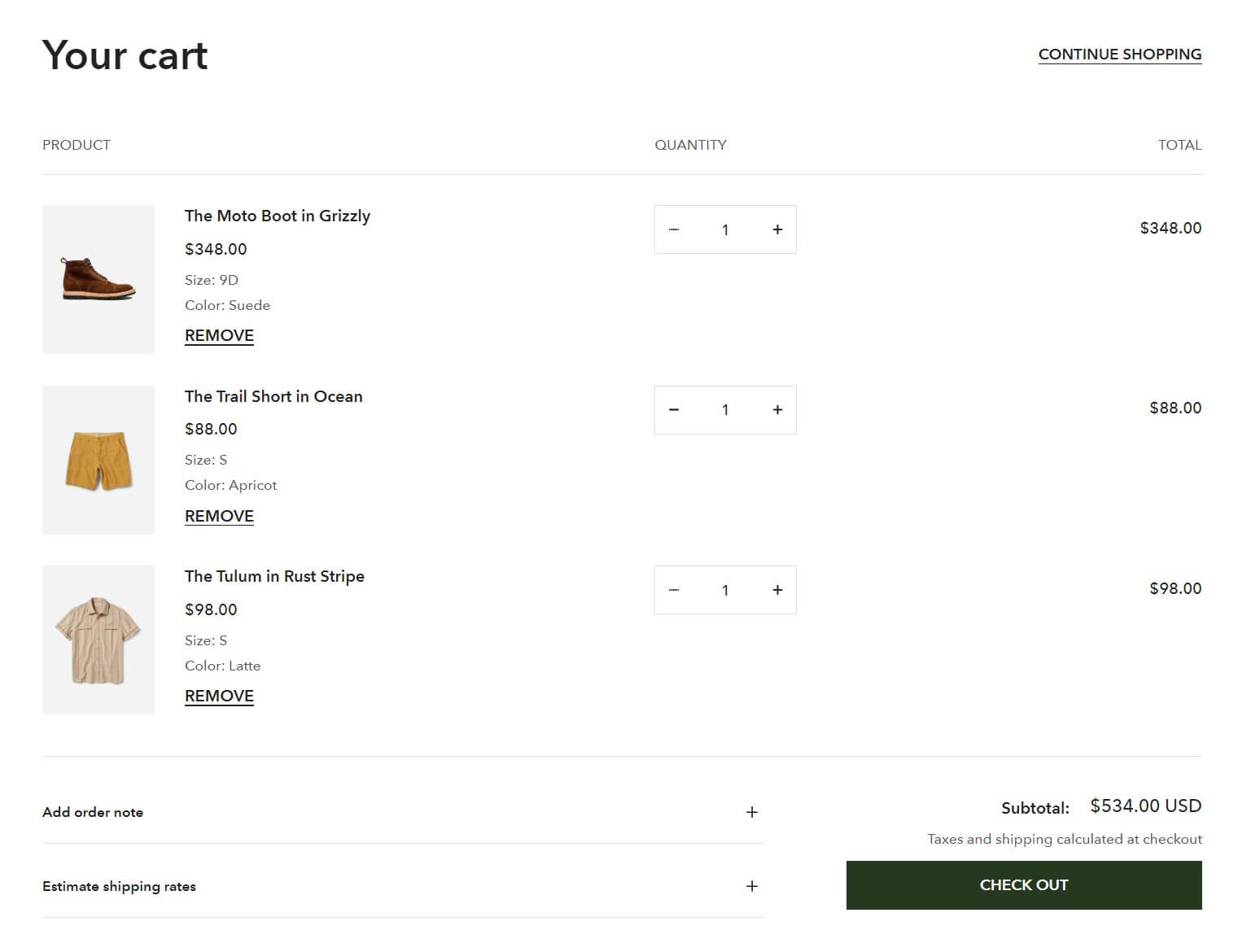View The Trail Short thumbnail image

98,459
